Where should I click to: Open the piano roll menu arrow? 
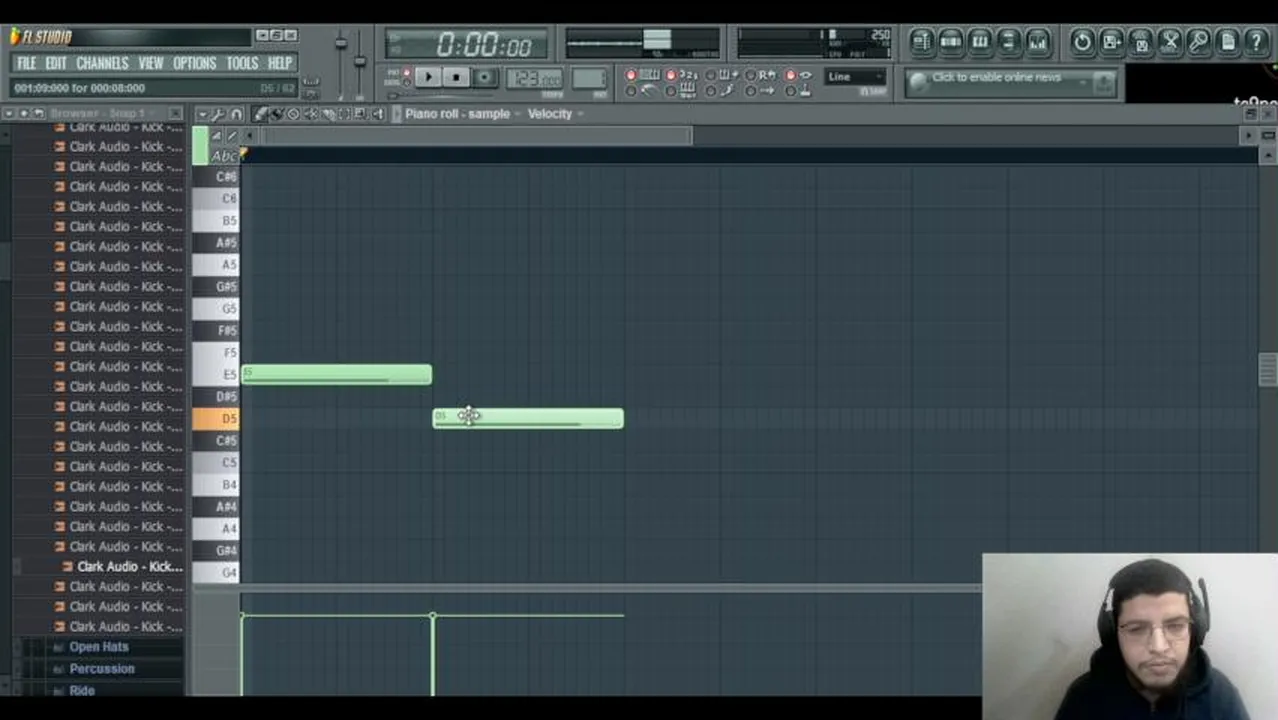(202, 114)
